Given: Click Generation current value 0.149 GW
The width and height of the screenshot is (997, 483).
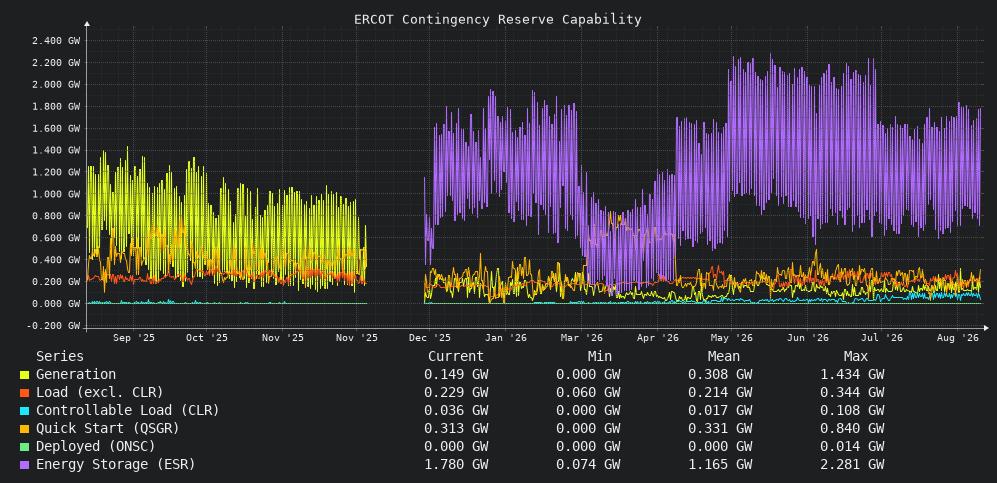Looking at the screenshot, I should point(456,375).
